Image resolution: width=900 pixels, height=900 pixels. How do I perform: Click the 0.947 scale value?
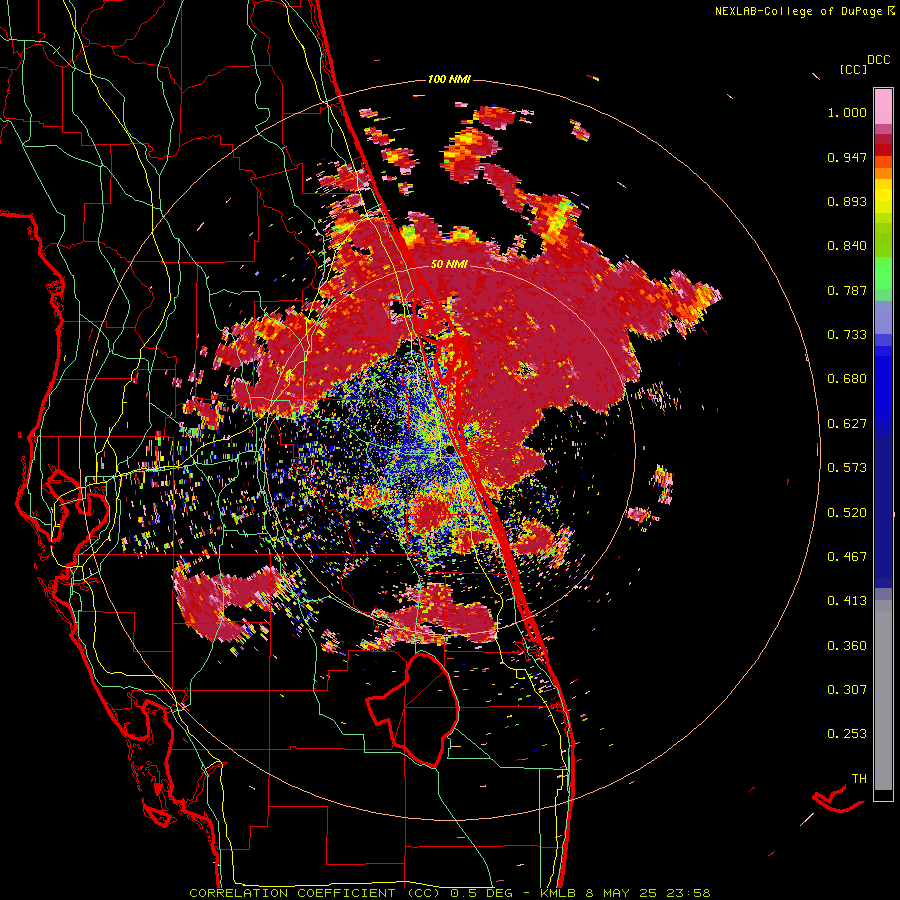click(847, 157)
